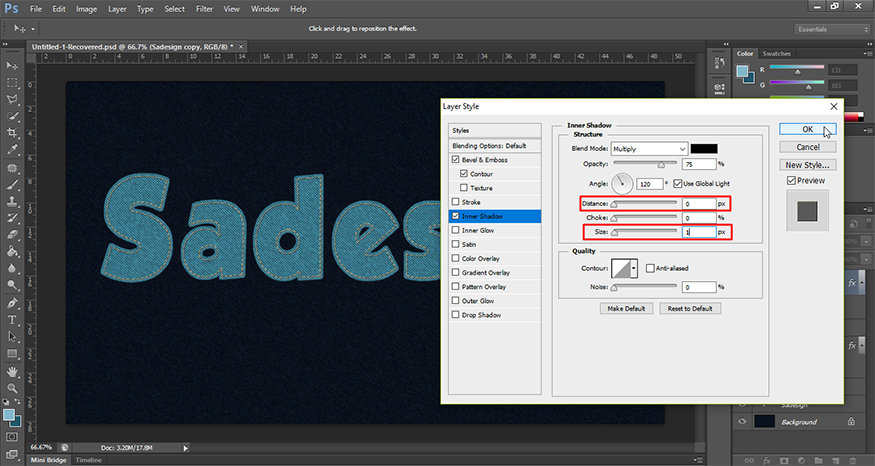Select the Healing Brush tool
Screen dimensions: 875x466
click(12, 168)
